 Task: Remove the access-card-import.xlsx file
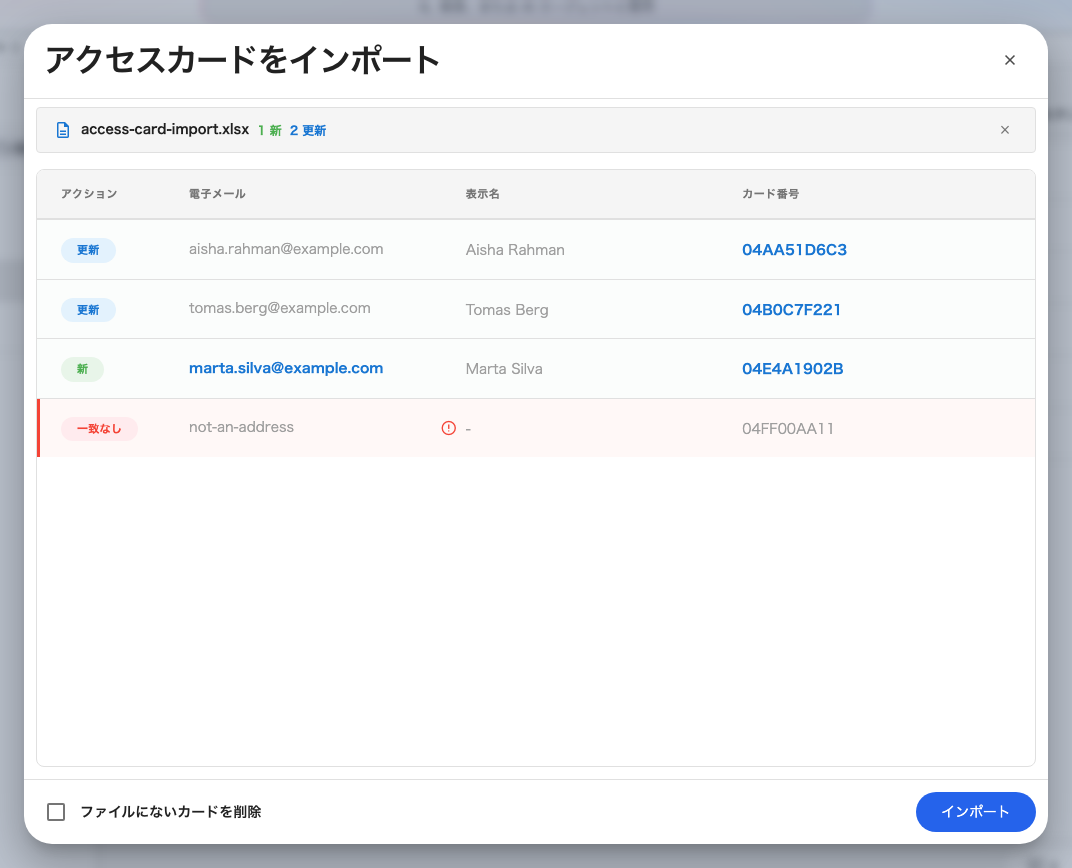[x=1004, y=130]
